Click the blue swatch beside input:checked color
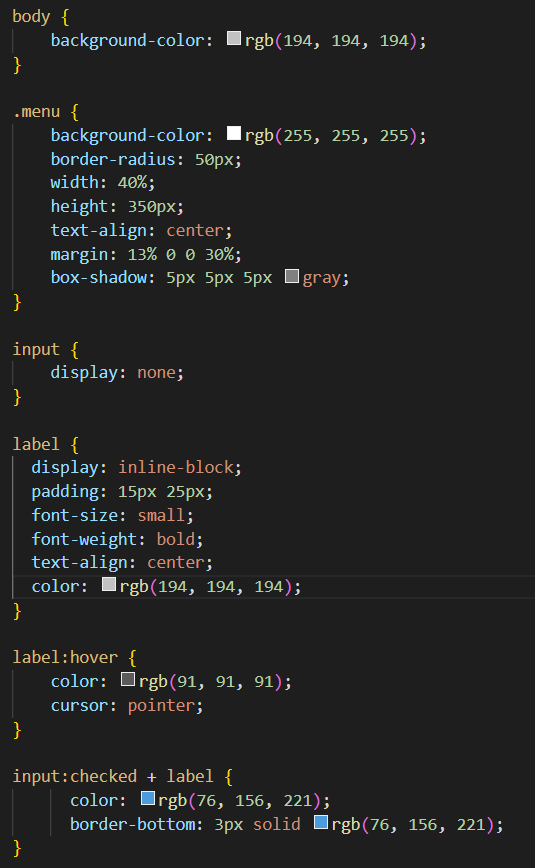The height and width of the screenshot is (868, 535). pos(148,798)
